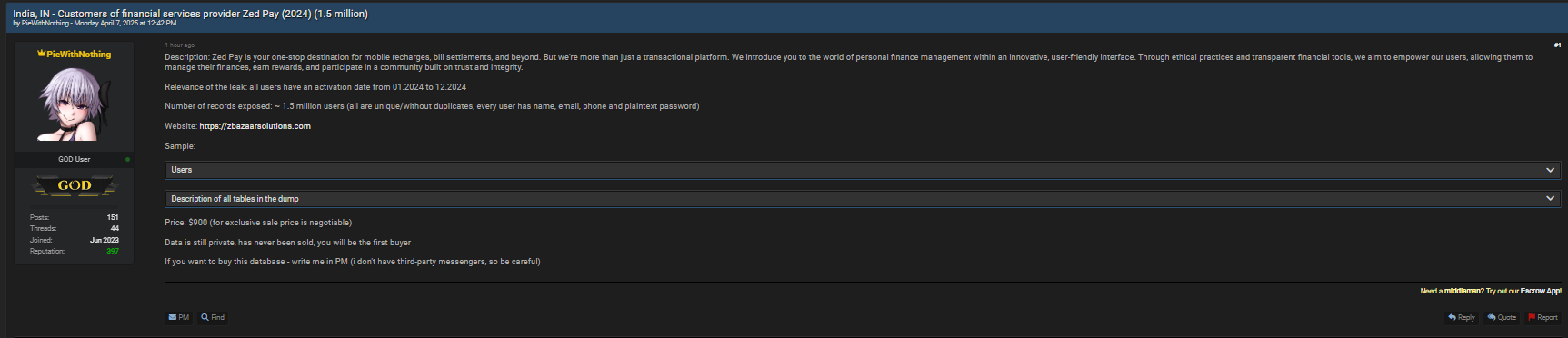Viewport: 1568px width, 338px height.
Task: Click the Find magnifier icon button
Action: pyautogui.click(x=213, y=317)
